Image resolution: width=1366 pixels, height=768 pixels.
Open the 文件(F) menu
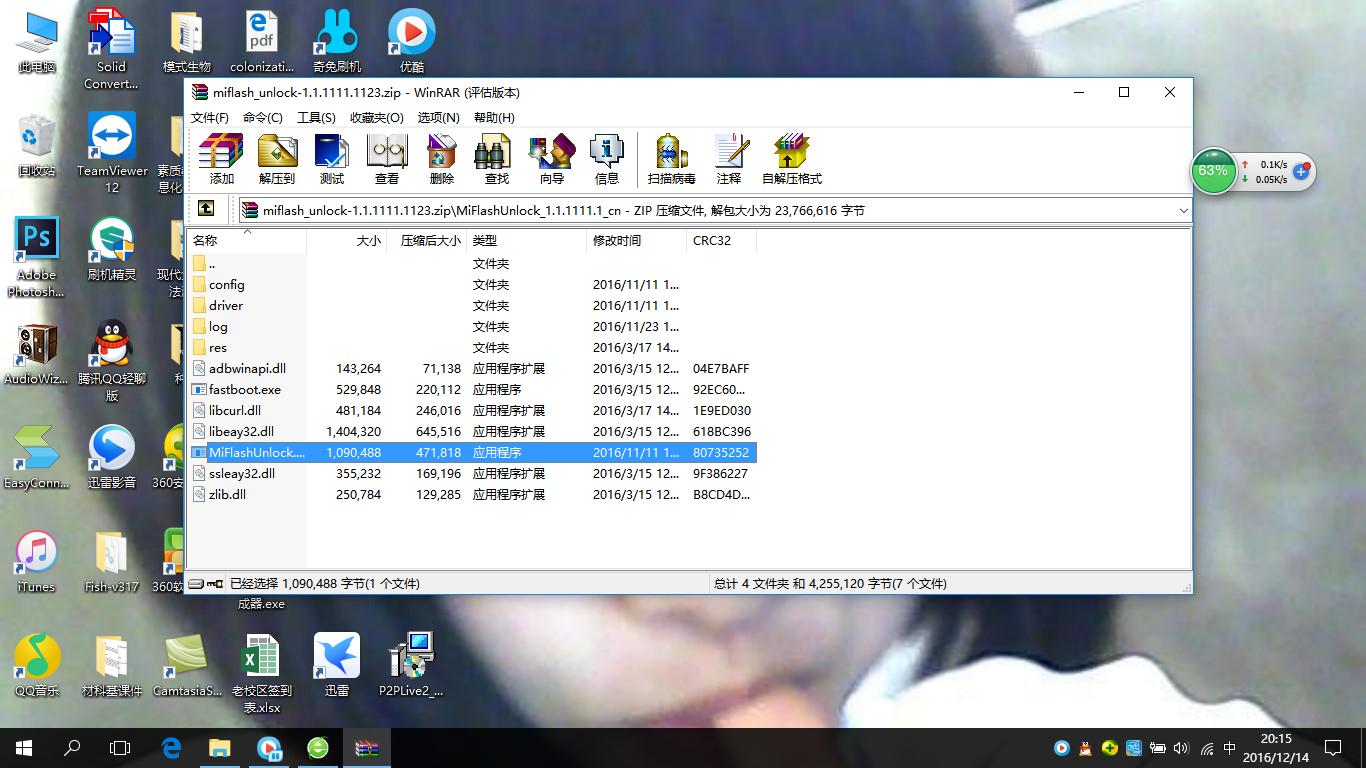click(210, 117)
